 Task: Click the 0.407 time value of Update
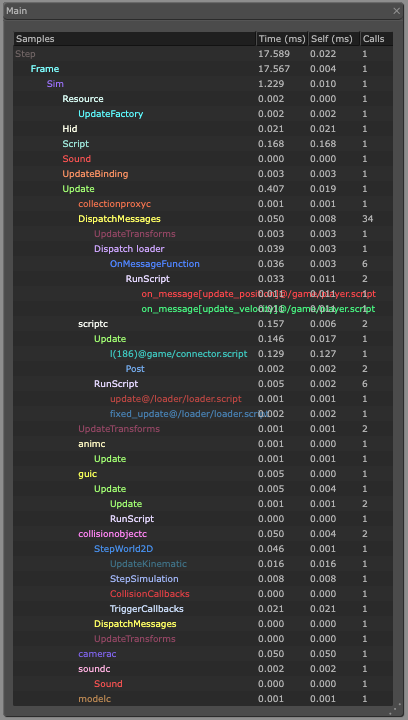tap(271, 189)
